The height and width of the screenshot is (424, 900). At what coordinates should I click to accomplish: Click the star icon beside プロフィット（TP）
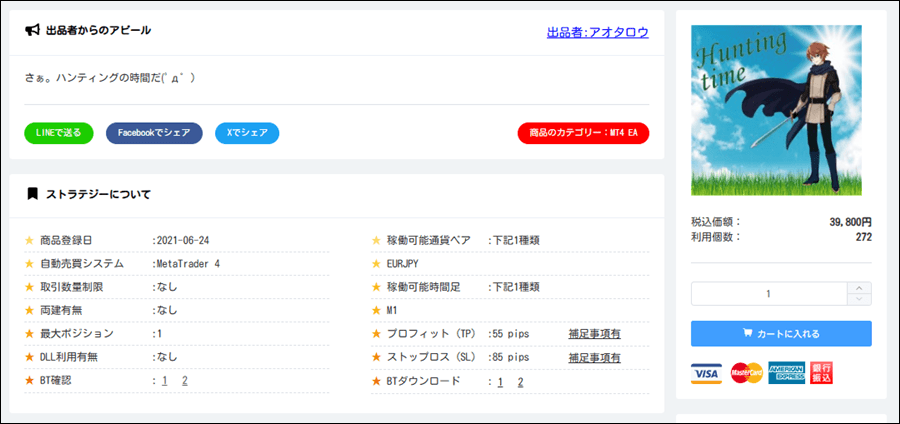click(x=377, y=333)
